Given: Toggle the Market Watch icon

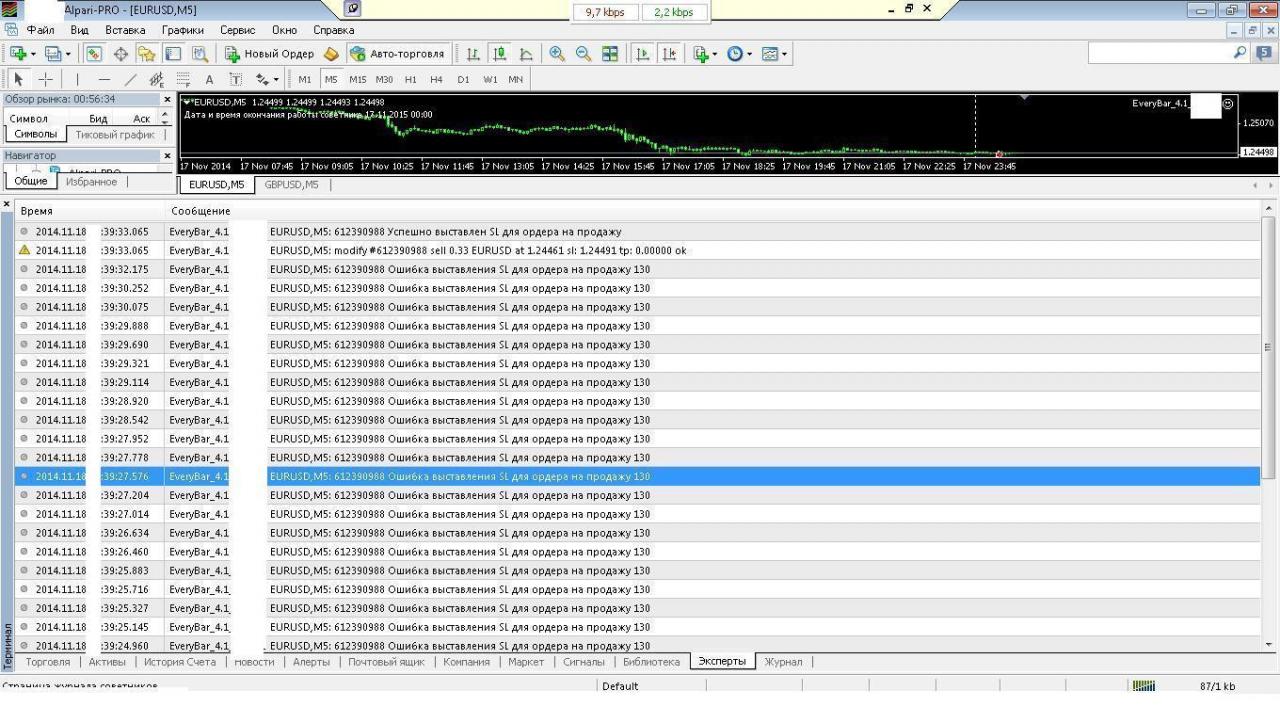Looking at the screenshot, I should coord(95,54).
